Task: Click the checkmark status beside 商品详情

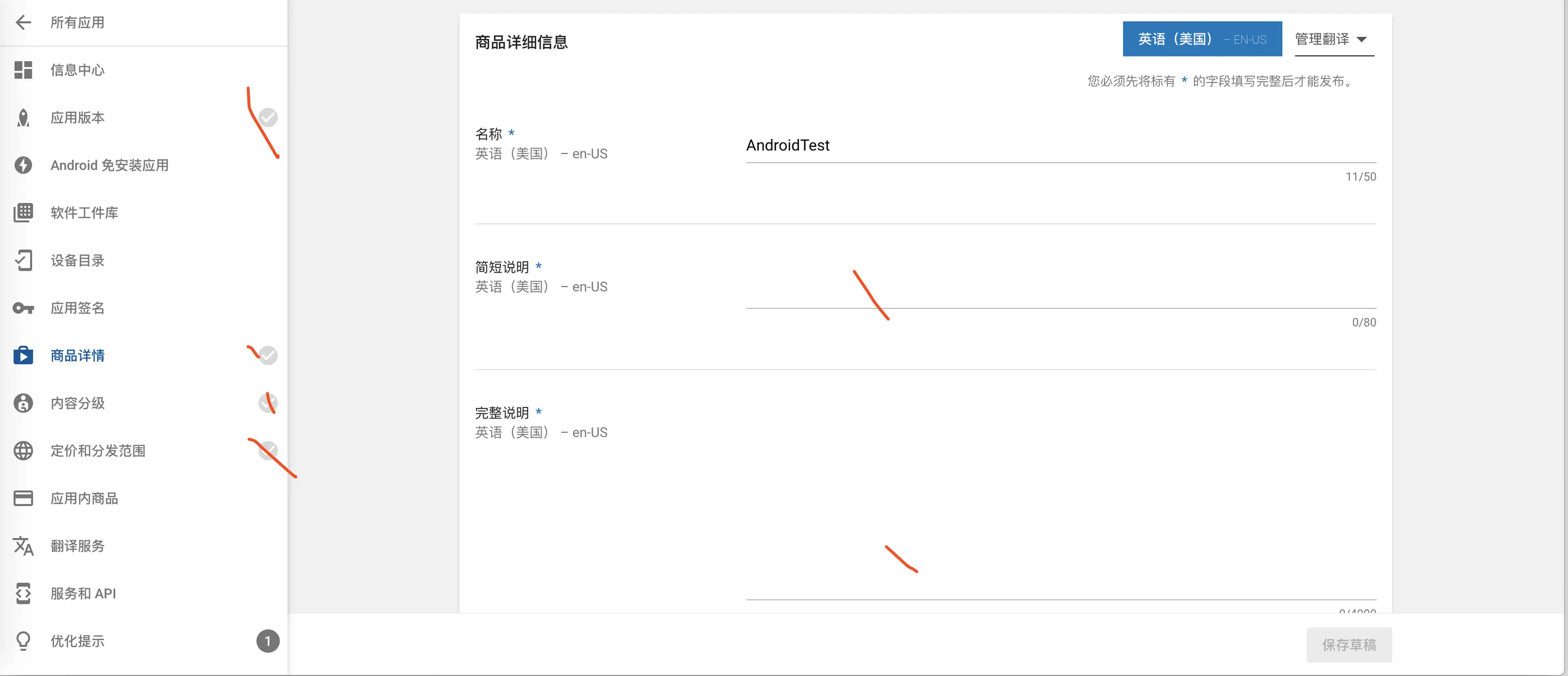Action: coord(268,355)
